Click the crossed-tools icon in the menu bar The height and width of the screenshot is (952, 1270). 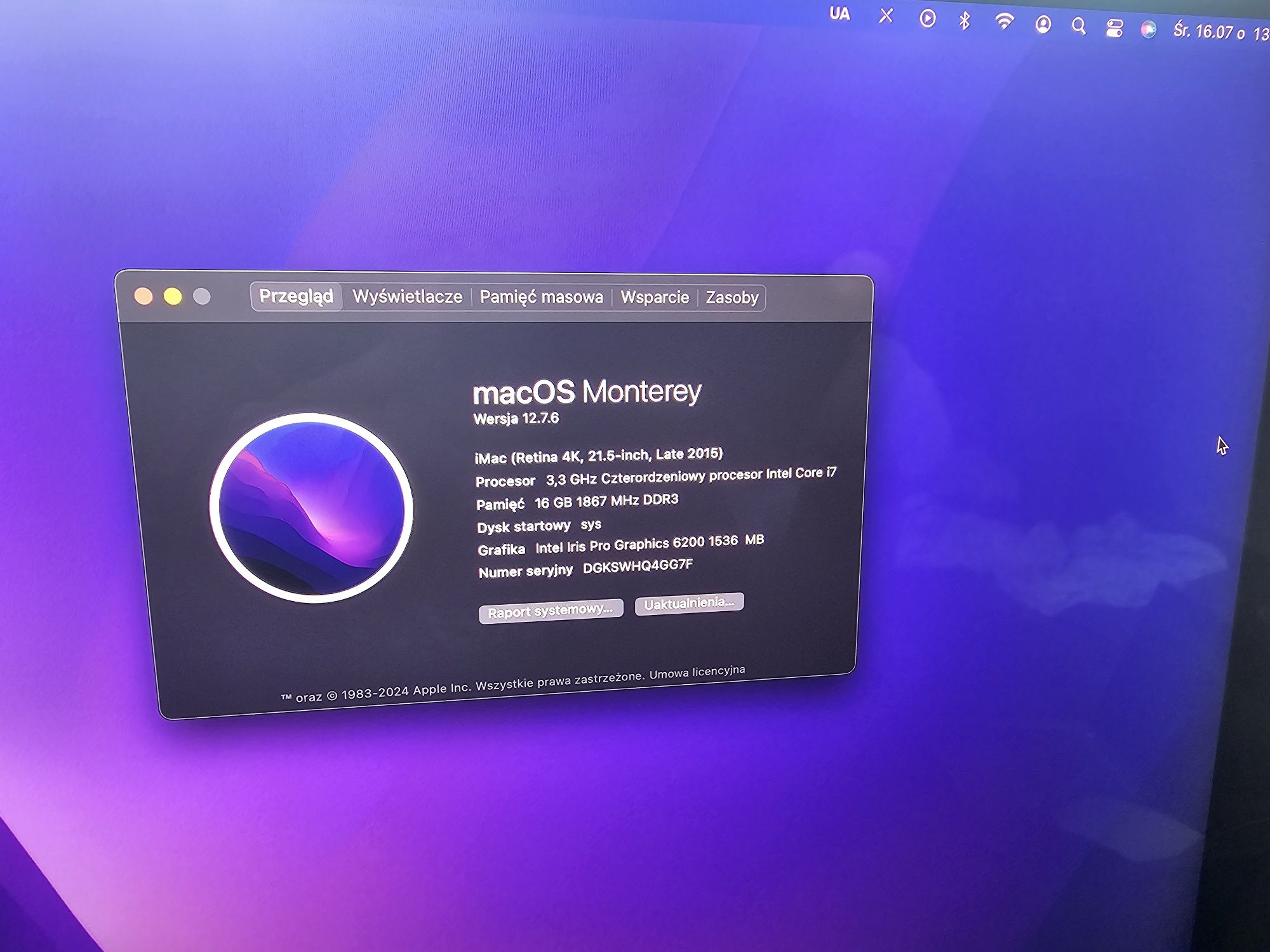[x=886, y=15]
